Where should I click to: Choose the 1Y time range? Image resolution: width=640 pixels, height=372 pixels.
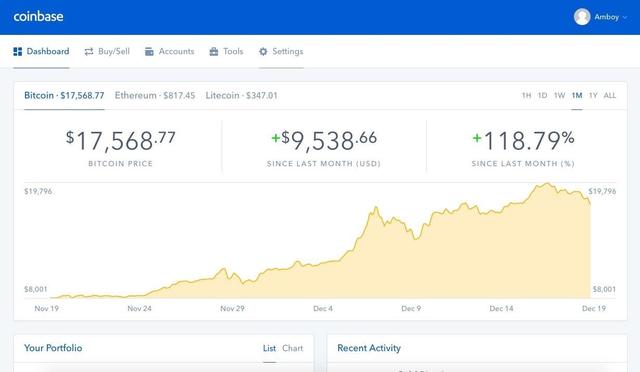(593, 96)
